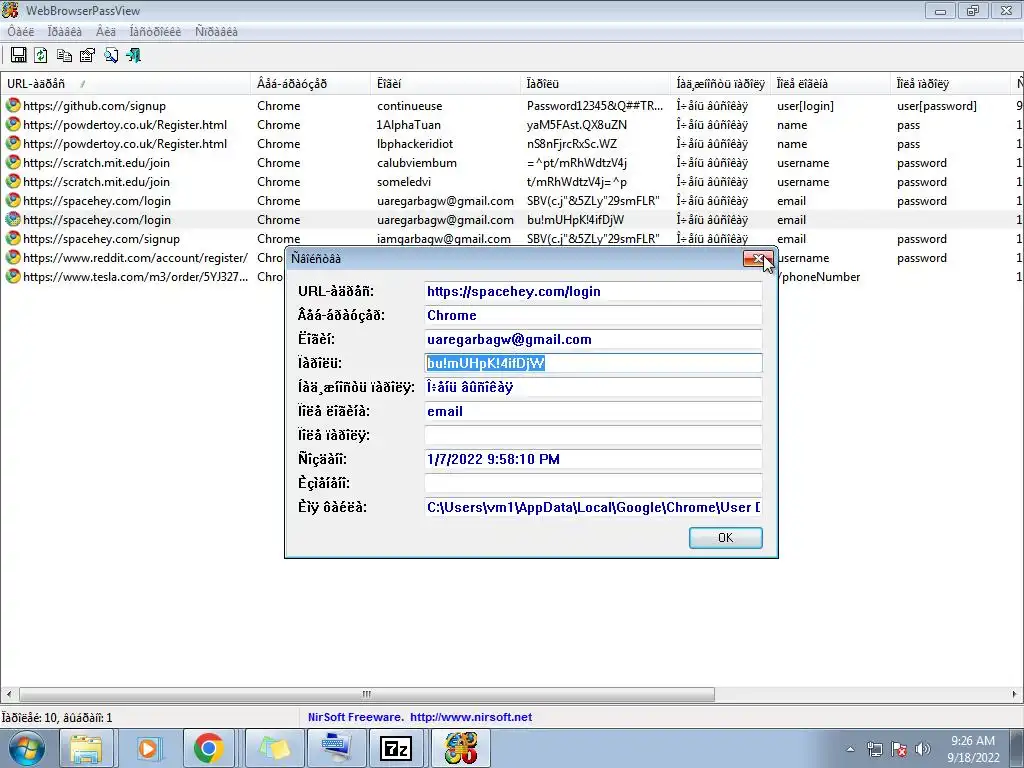The image size is (1024, 768).
Task: Open the Windows Start menu orb
Action: (26, 748)
